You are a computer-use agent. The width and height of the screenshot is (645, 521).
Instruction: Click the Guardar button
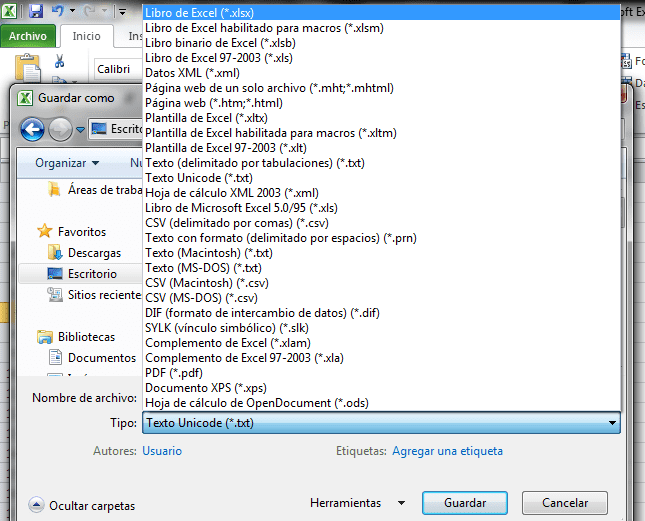(465, 503)
